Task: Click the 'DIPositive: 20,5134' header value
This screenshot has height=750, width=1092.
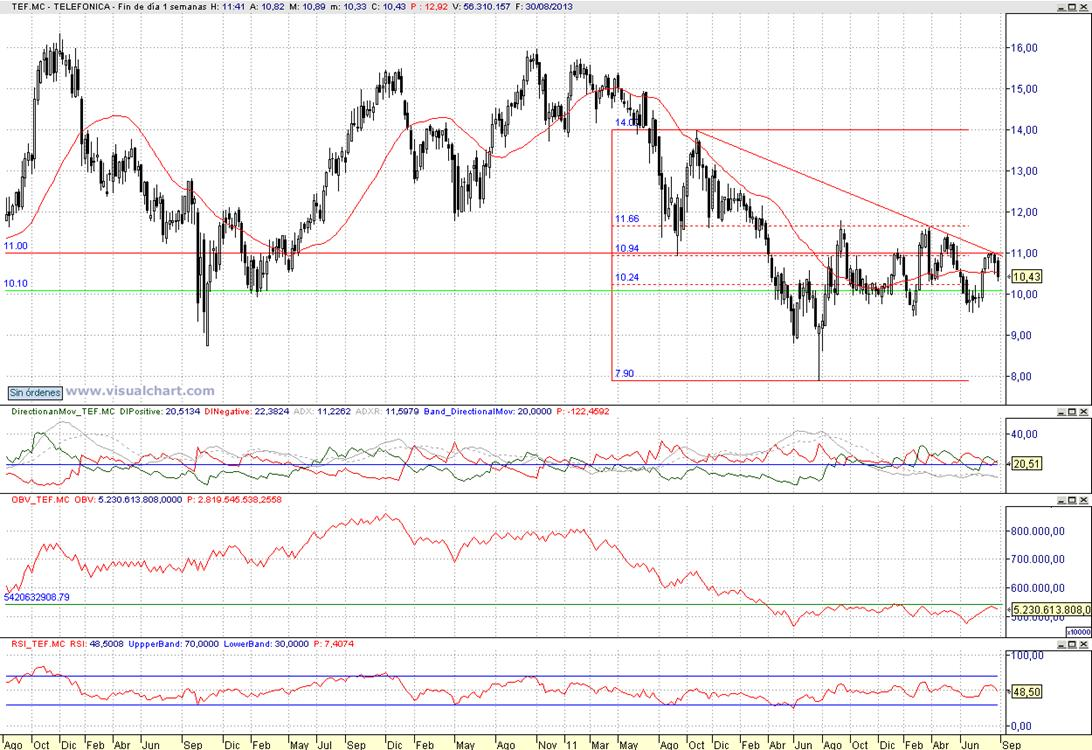Action: [159, 412]
